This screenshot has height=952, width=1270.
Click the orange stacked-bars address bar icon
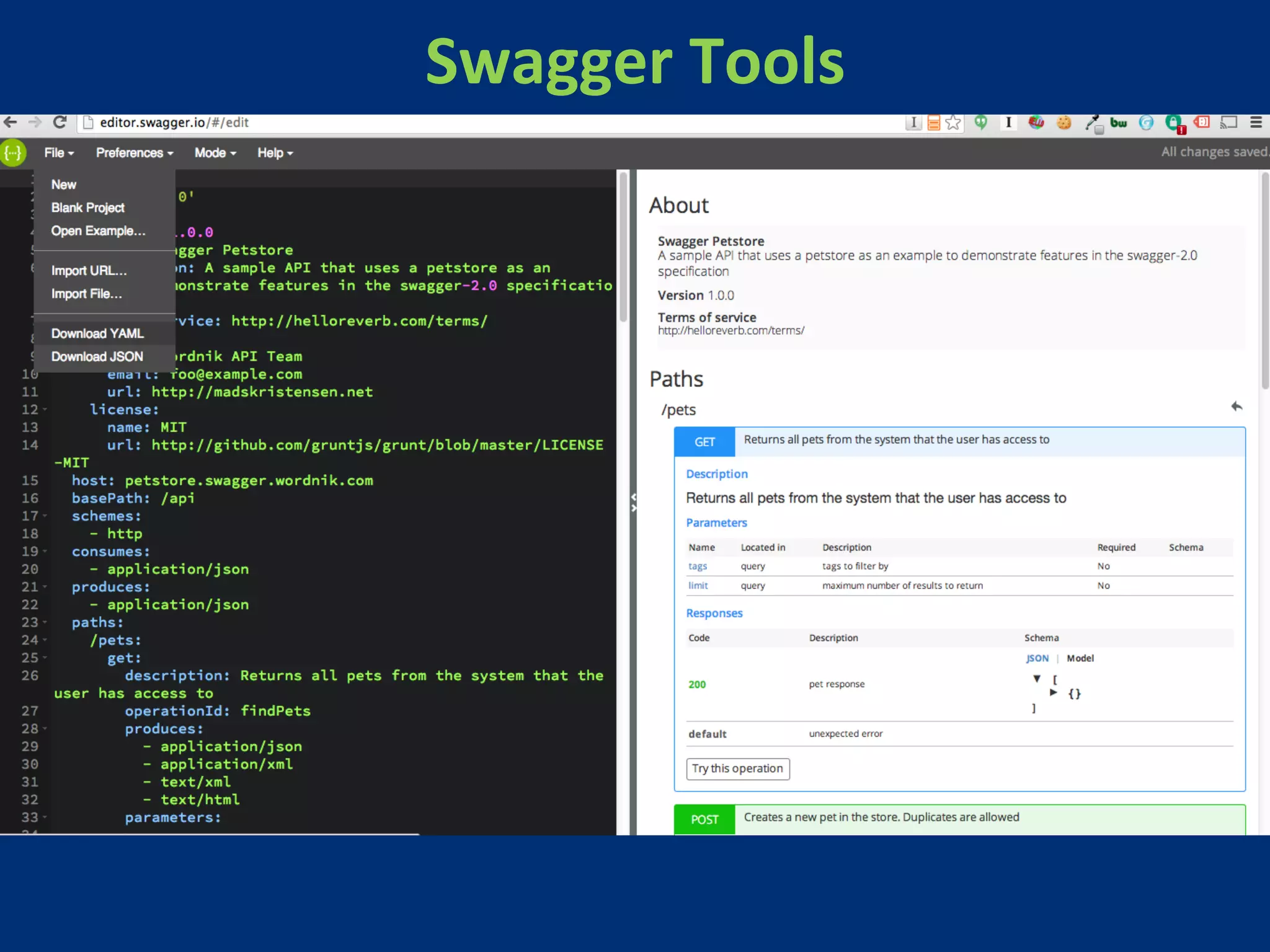[934, 123]
